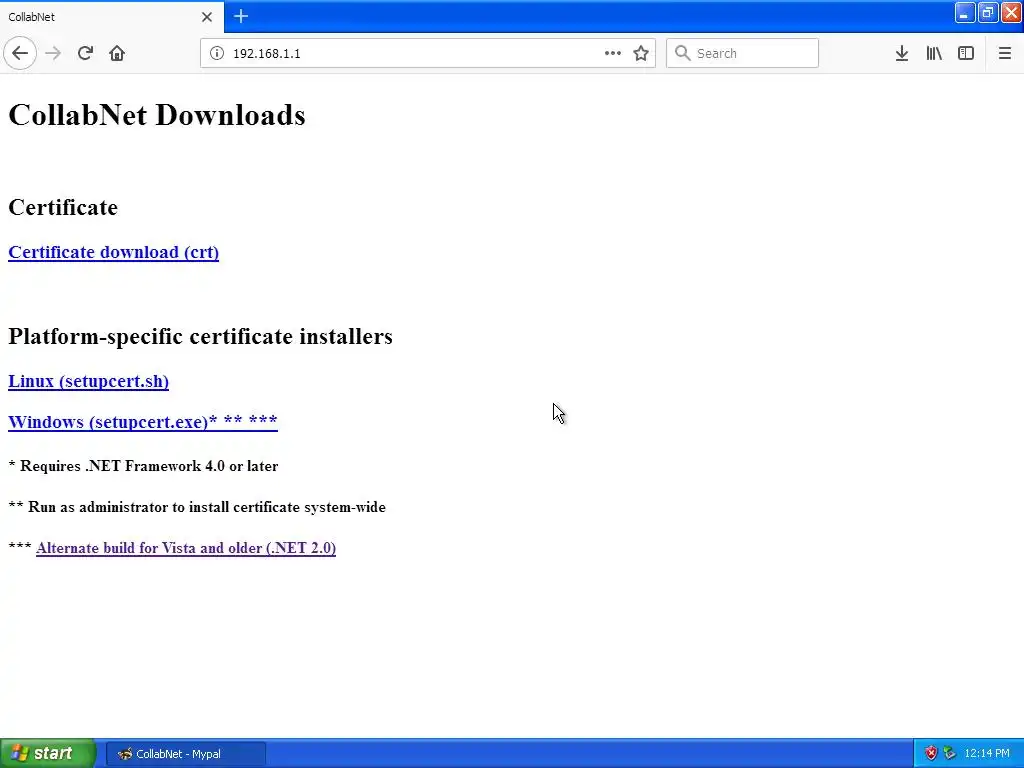Click the red security shield tray icon
The image size is (1024, 768).
[x=931, y=753]
